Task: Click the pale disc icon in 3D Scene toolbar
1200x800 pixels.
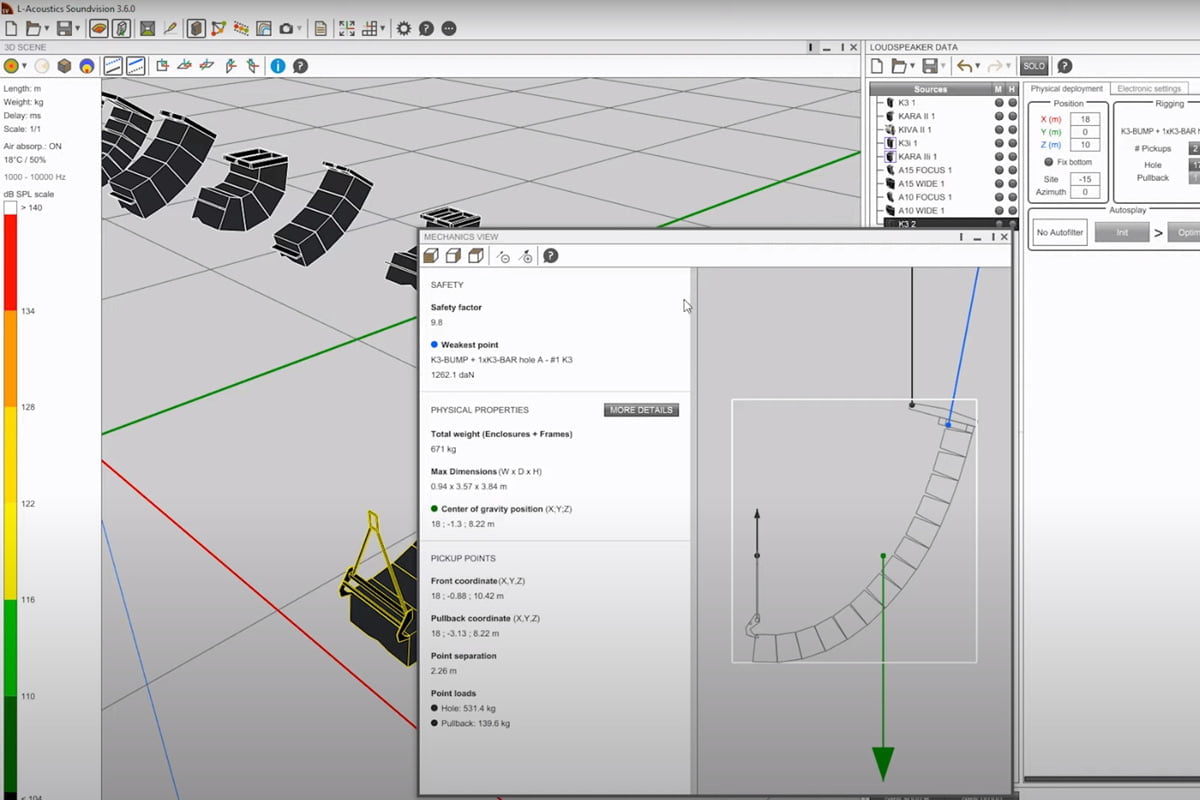Action: point(42,66)
